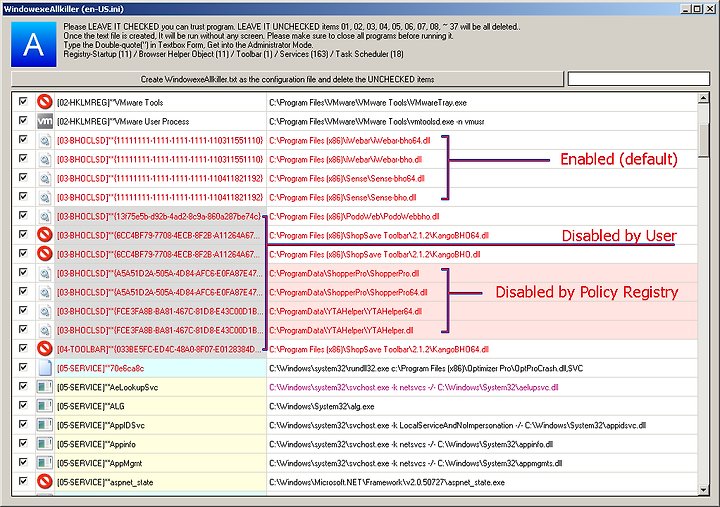This screenshot has width=720, height=507.
Task: Click the path ending in PodoWebbho.dll
Action: [354, 216]
